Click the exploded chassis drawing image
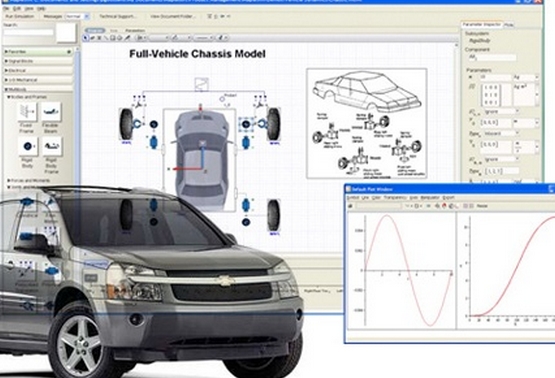This screenshot has width=555, height=378. [x=367, y=124]
